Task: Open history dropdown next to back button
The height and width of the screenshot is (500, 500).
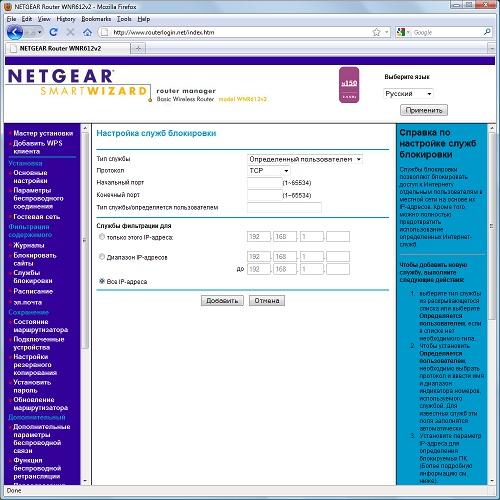Action: coord(39,32)
